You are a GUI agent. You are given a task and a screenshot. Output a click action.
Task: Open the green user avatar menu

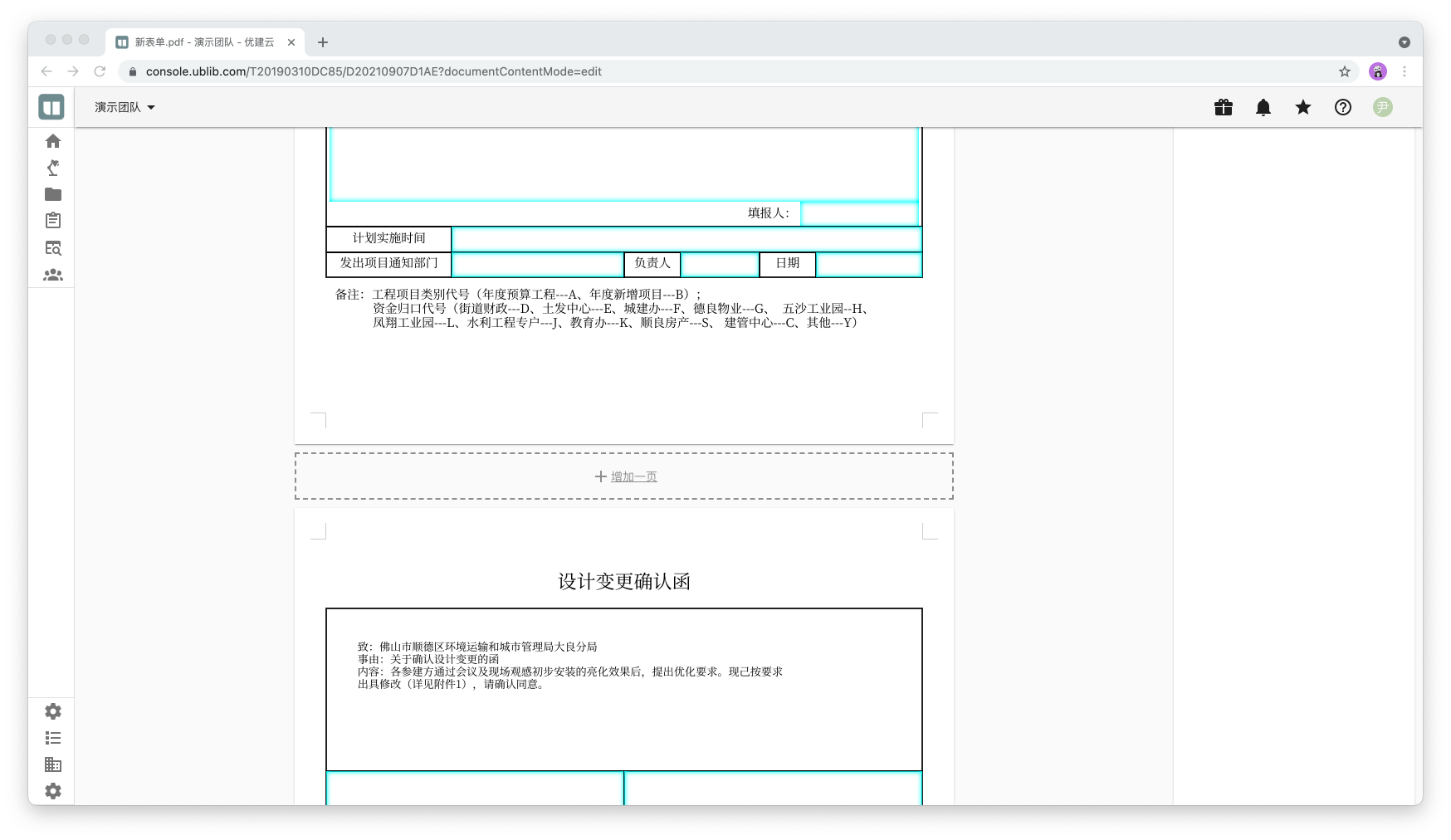coord(1383,107)
